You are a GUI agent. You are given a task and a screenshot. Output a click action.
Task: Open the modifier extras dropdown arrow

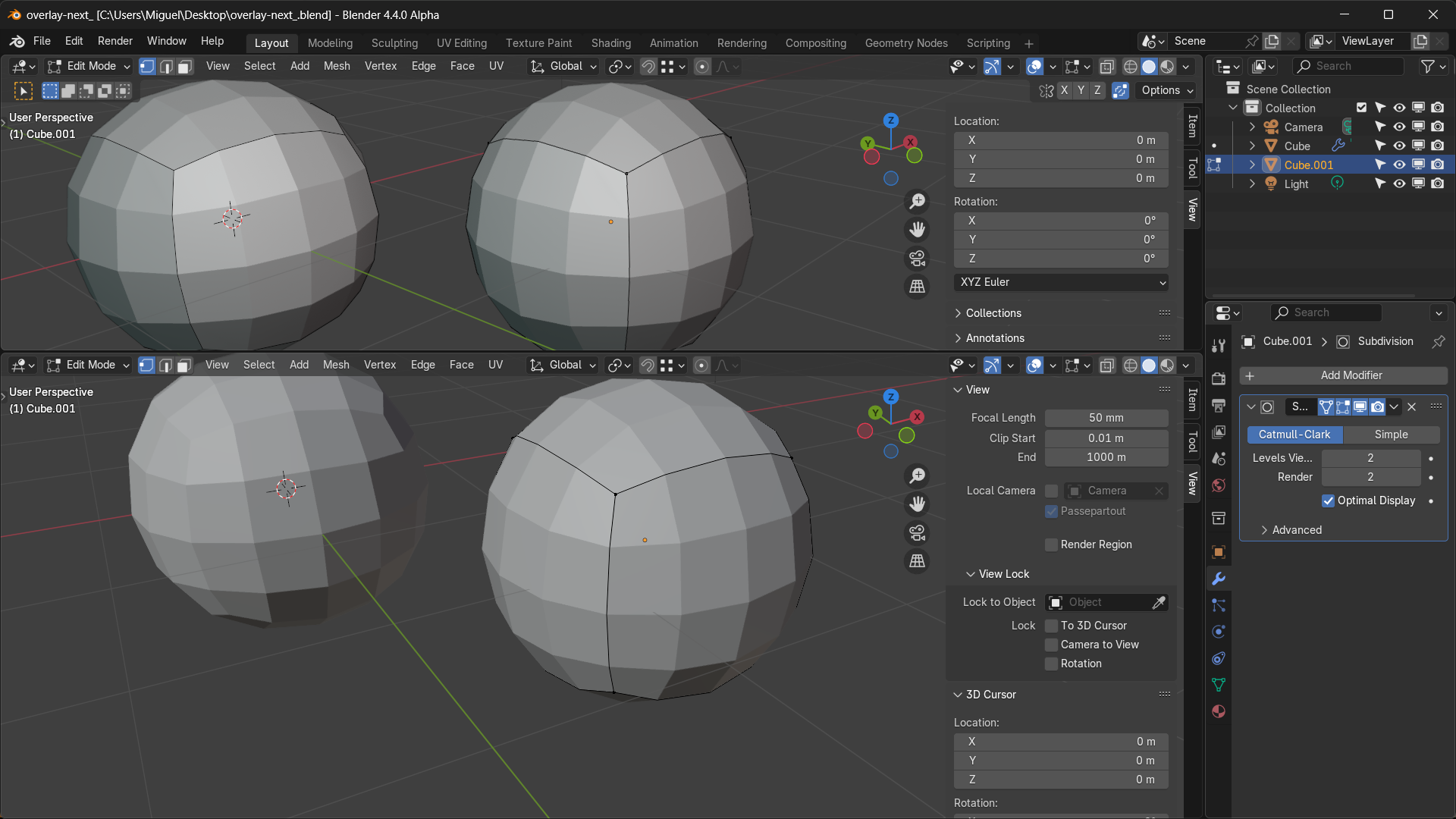coord(1394,407)
